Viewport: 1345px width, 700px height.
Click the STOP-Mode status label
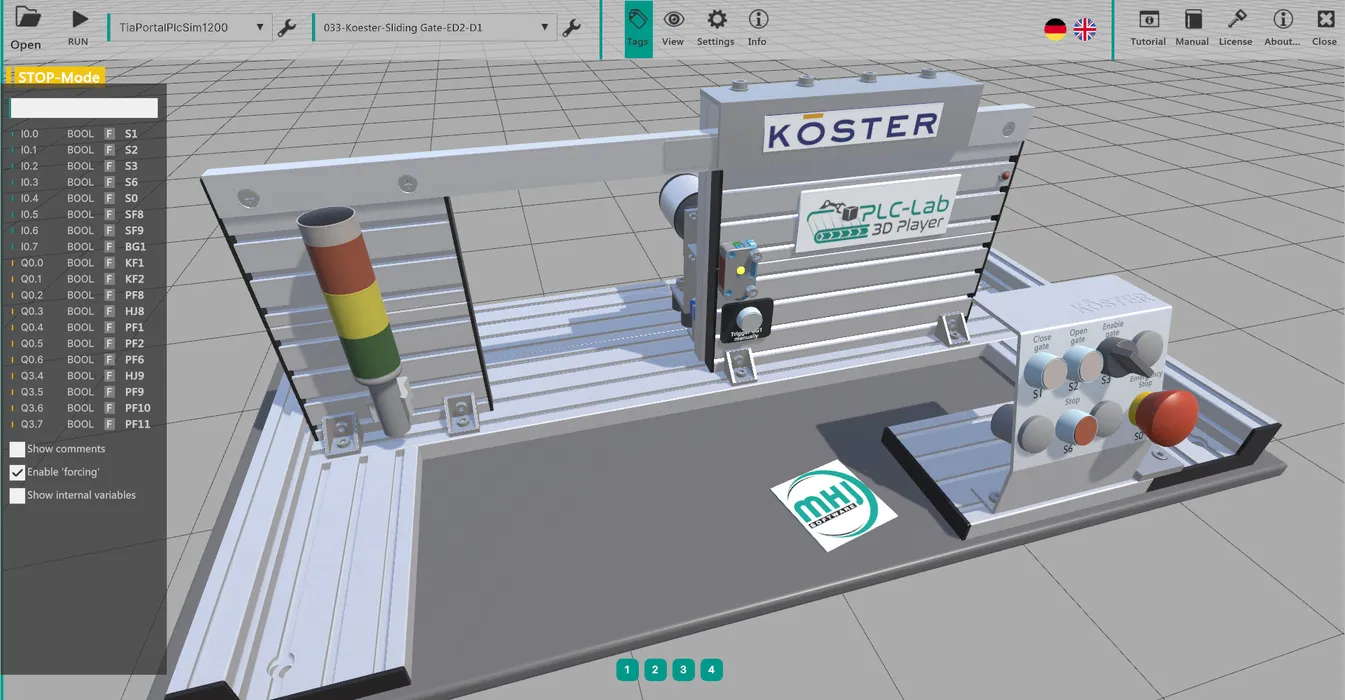[58, 77]
